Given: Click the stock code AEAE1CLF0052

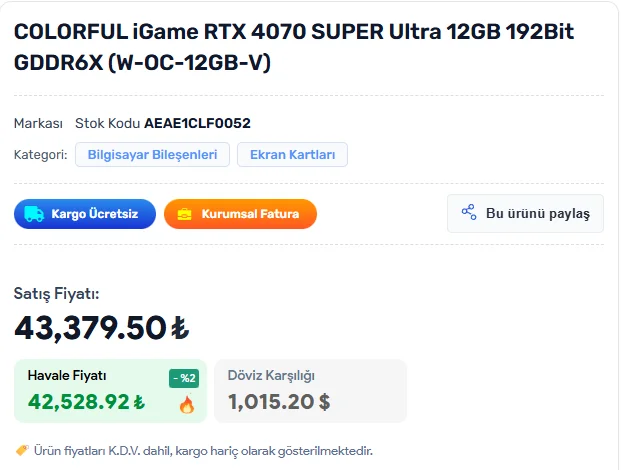Looking at the screenshot, I should [x=197, y=123].
